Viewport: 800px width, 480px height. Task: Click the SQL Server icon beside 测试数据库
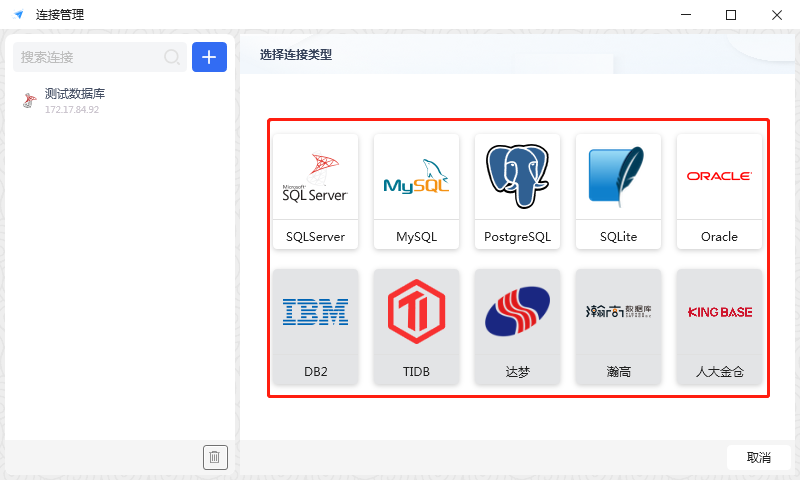pos(29,100)
